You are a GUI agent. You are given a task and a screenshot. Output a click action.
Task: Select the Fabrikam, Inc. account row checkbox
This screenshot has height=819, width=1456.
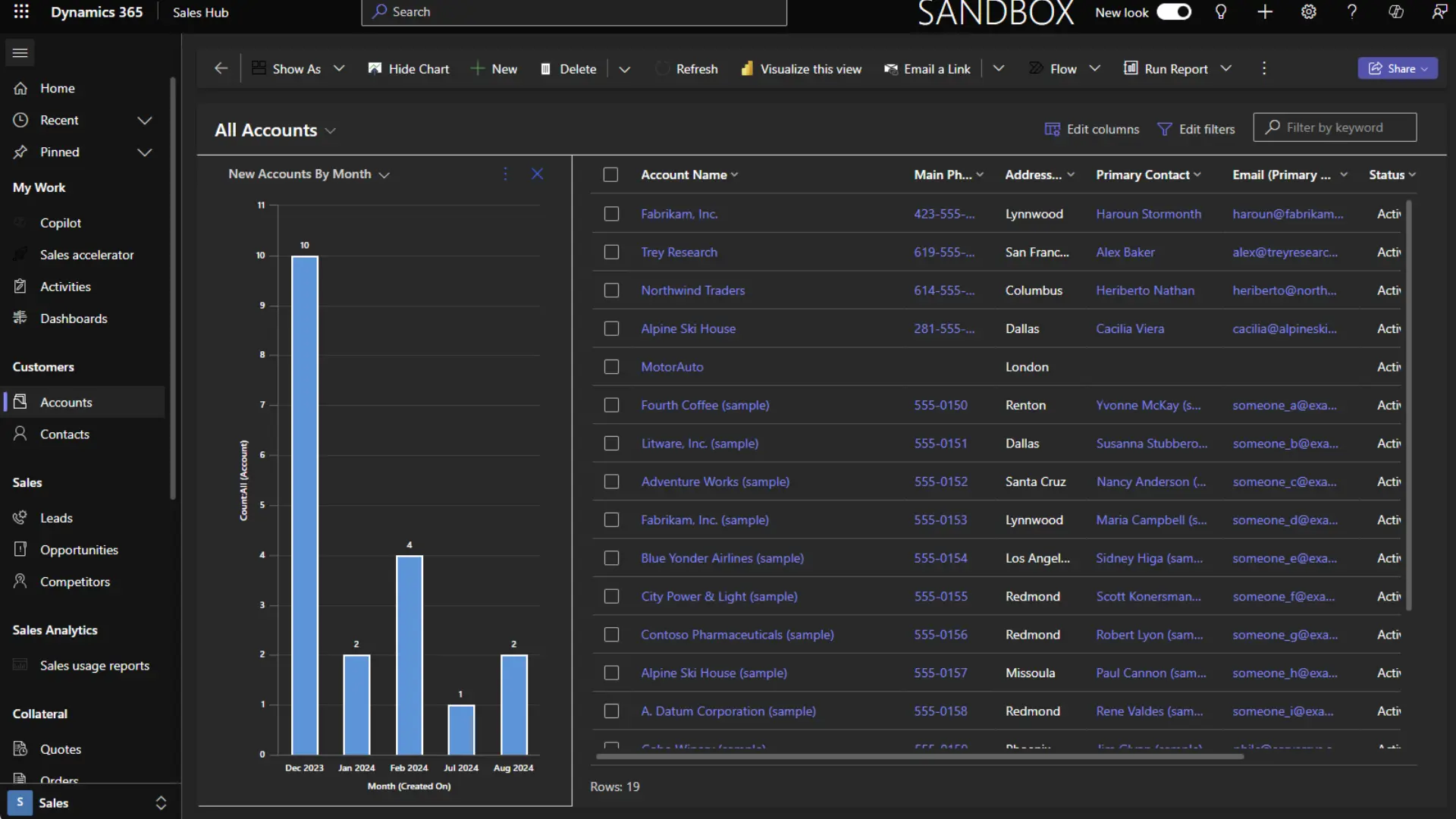click(x=611, y=213)
